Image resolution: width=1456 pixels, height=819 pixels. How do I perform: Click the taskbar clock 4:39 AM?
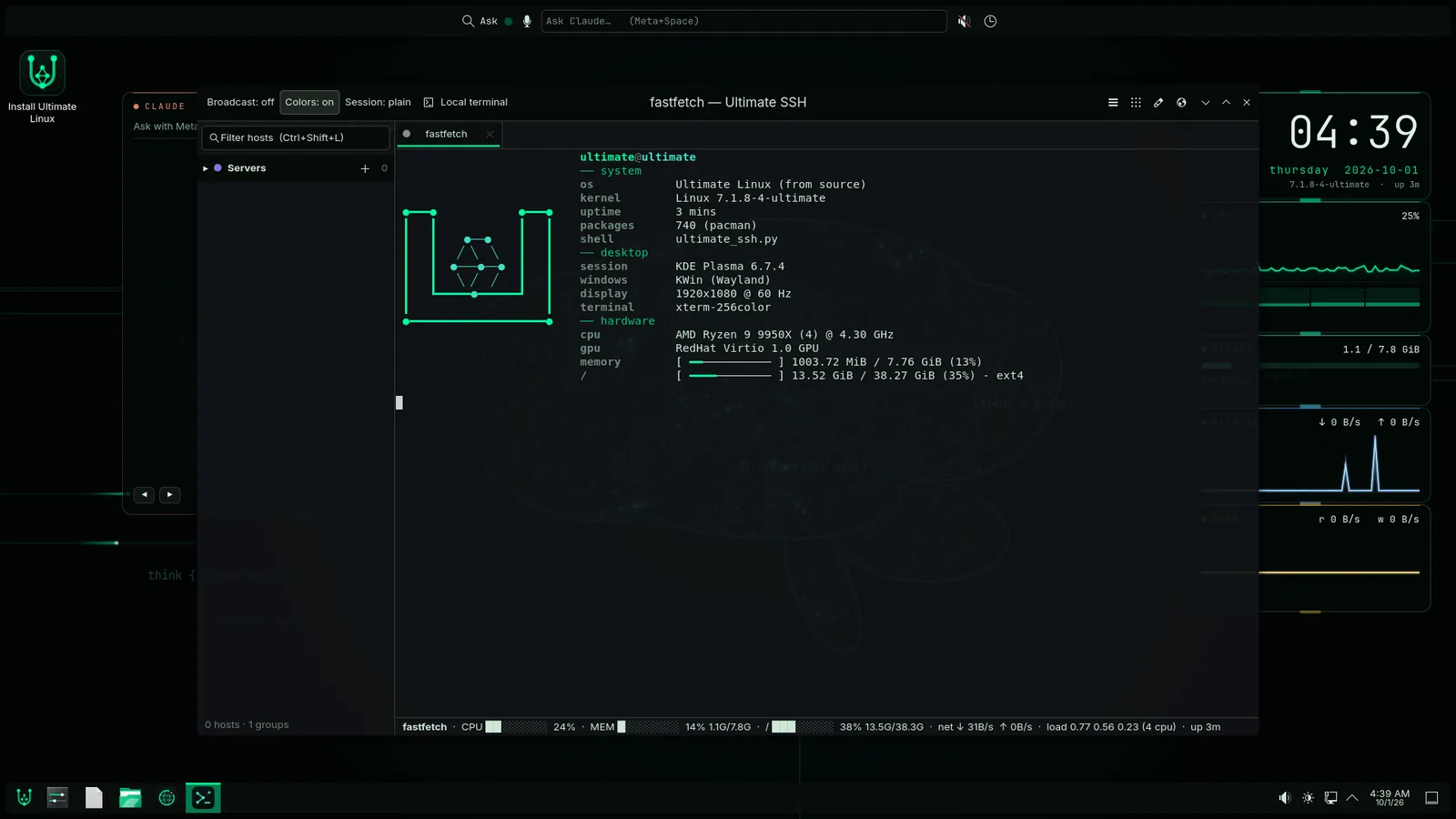1390,798
